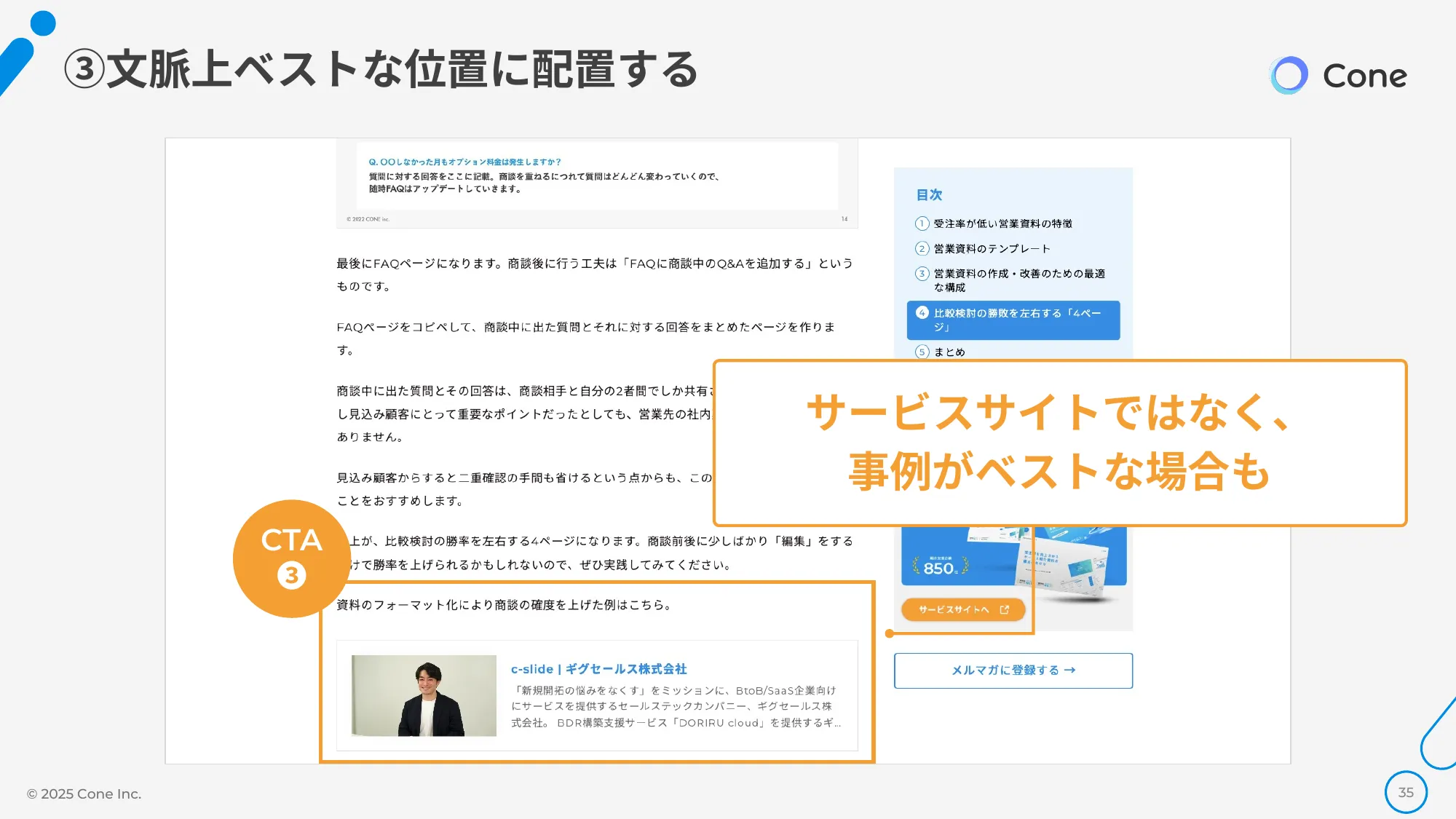Open the サービスサイトへ button
This screenshot has width=1456, height=819.
pyautogui.click(x=962, y=609)
